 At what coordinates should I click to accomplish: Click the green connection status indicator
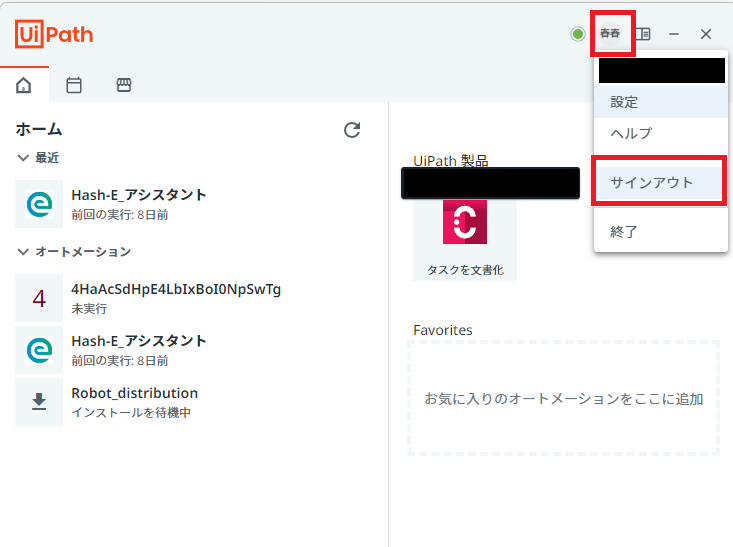[578, 34]
